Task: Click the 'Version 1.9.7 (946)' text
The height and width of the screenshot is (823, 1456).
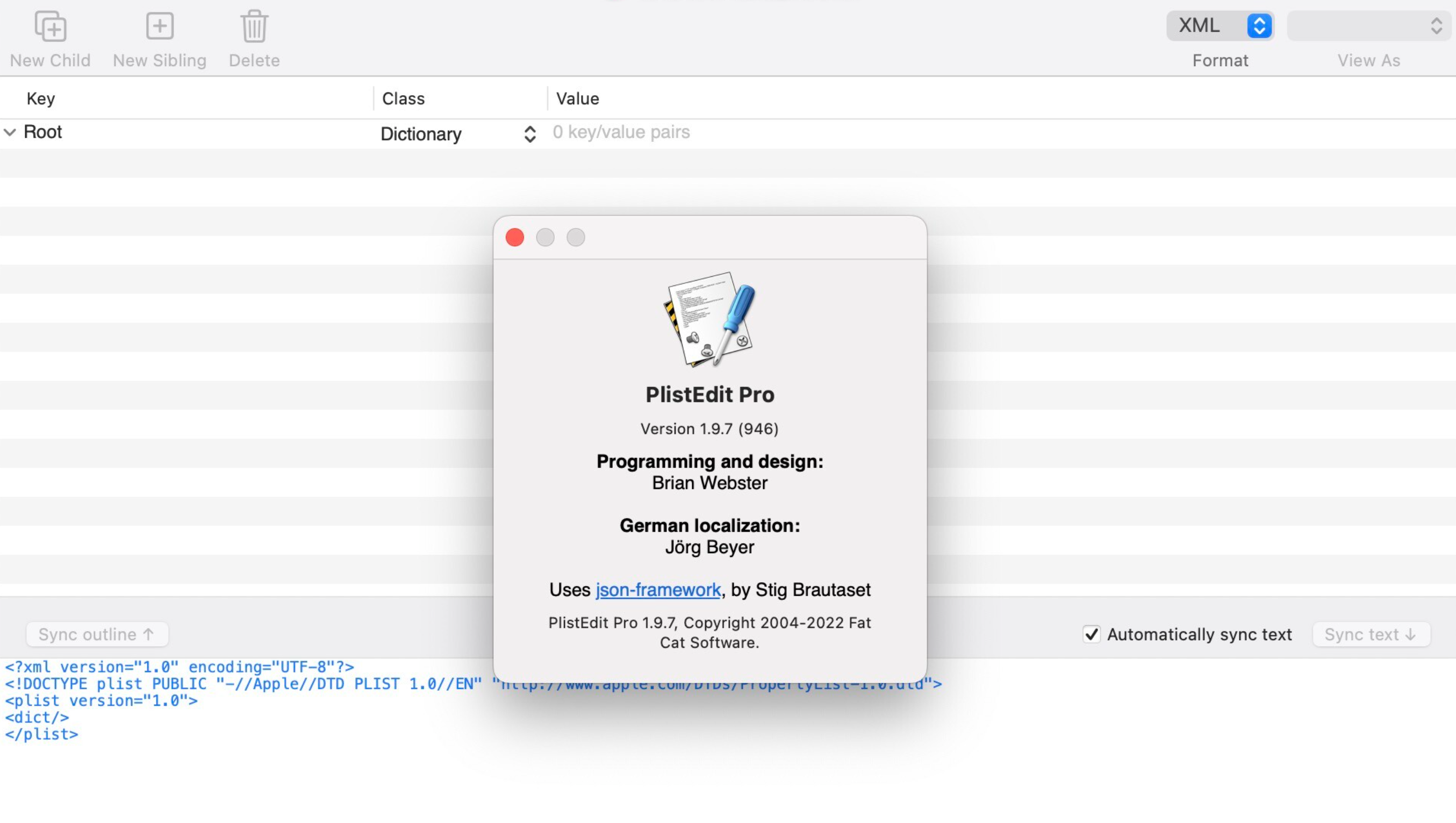Action: 709,428
